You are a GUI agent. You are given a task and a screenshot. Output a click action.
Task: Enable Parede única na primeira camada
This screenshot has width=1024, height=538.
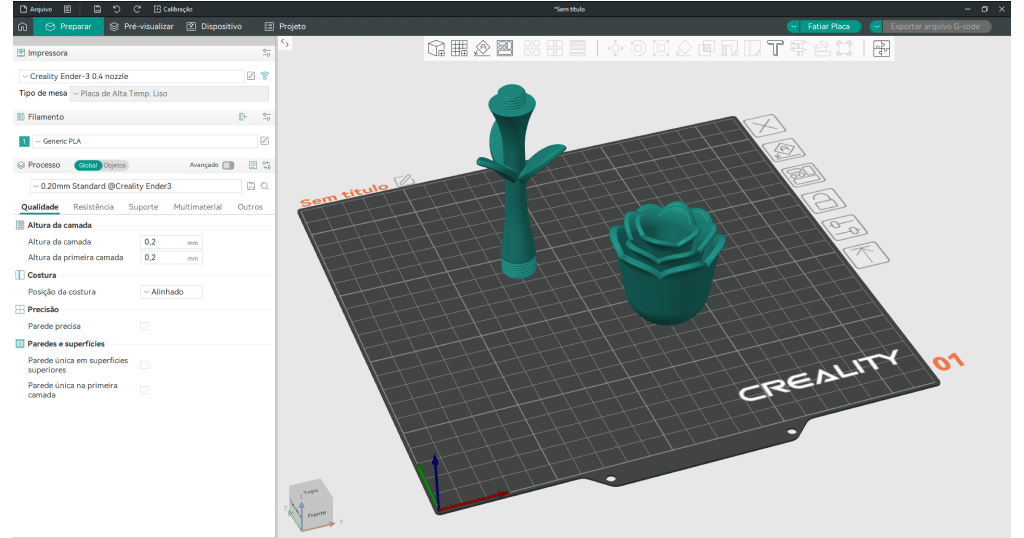point(144,390)
